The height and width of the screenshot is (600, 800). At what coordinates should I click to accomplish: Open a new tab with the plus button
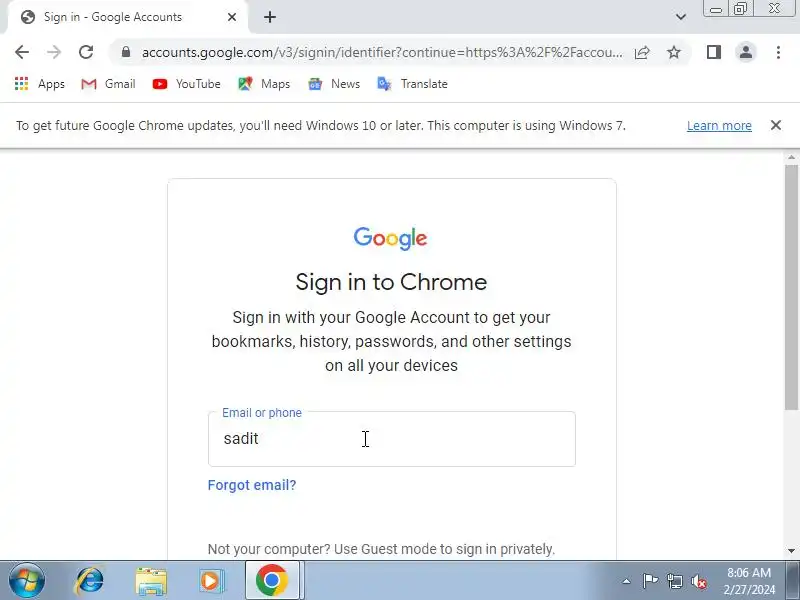coord(270,17)
